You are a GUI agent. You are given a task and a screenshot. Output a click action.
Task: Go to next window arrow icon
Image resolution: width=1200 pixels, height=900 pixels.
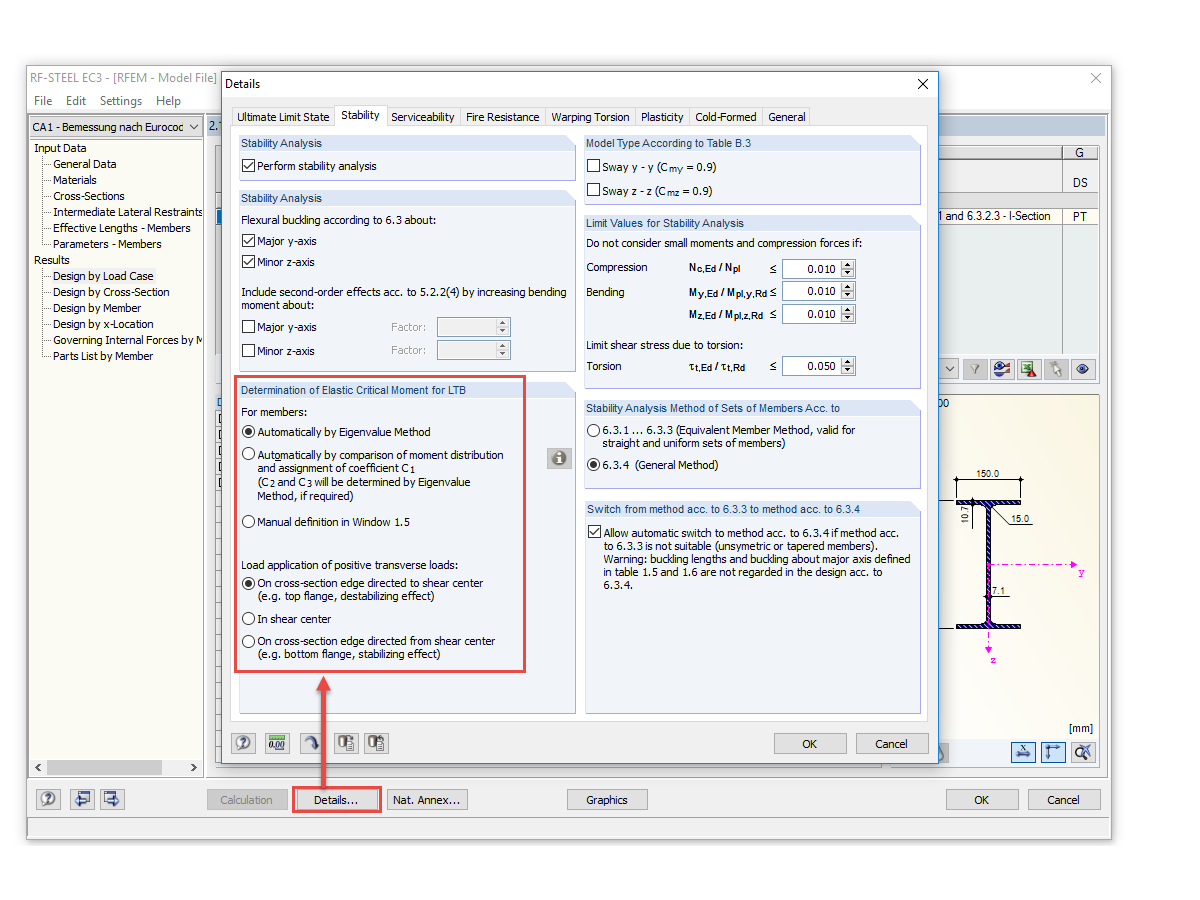coord(111,799)
